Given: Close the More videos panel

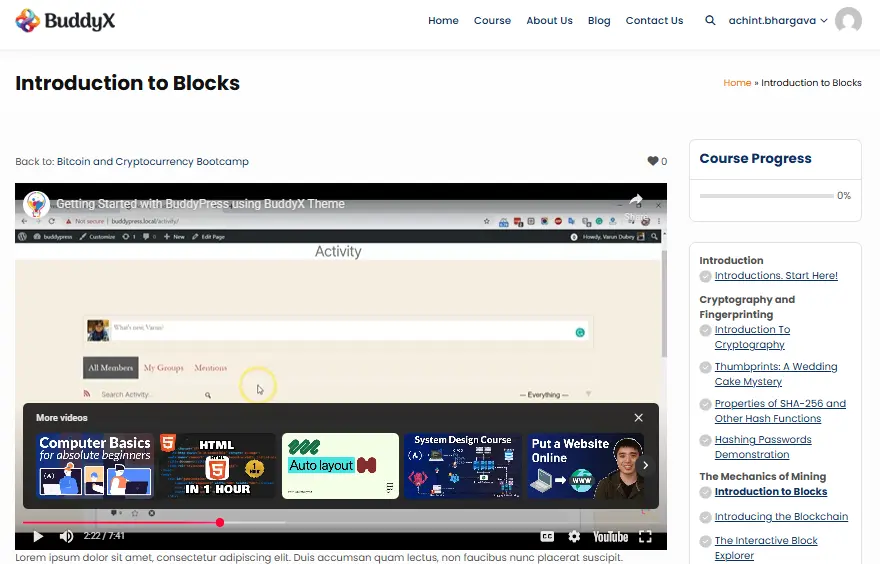Looking at the screenshot, I should pos(639,418).
